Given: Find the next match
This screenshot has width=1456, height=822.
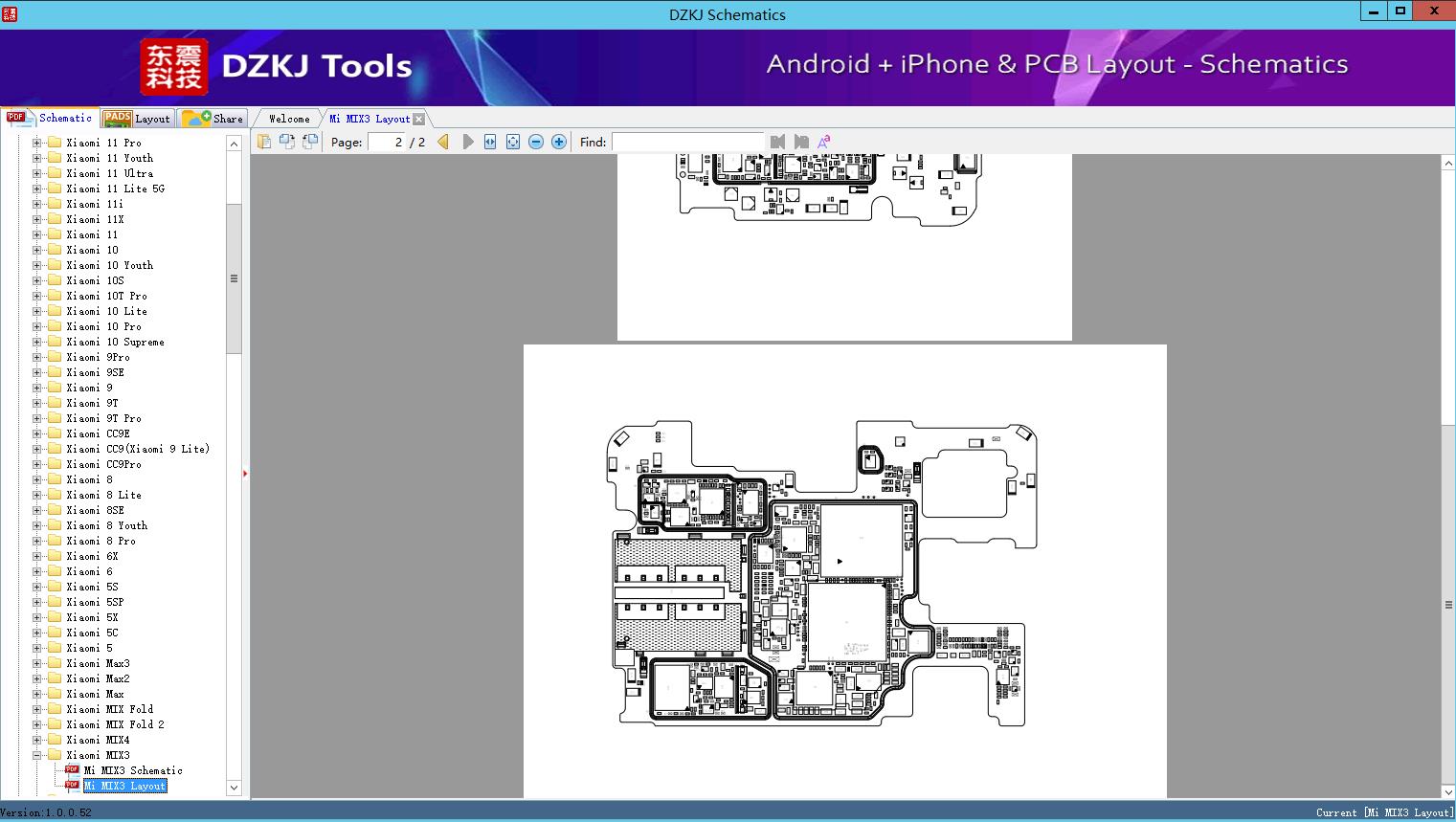Looking at the screenshot, I should [x=801, y=142].
